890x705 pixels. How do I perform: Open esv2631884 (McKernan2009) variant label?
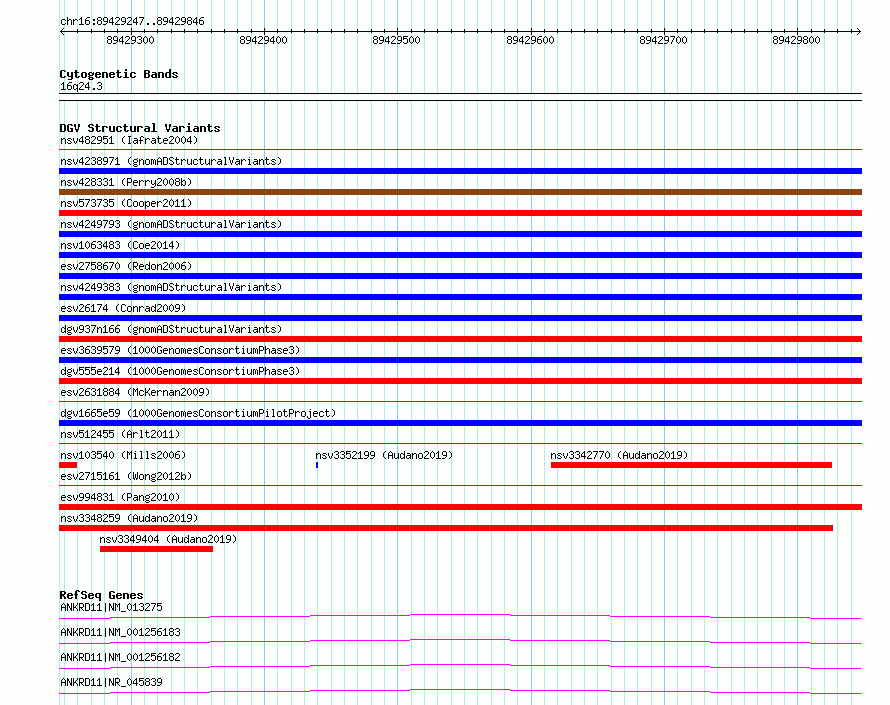pyautogui.click(x=135, y=392)
